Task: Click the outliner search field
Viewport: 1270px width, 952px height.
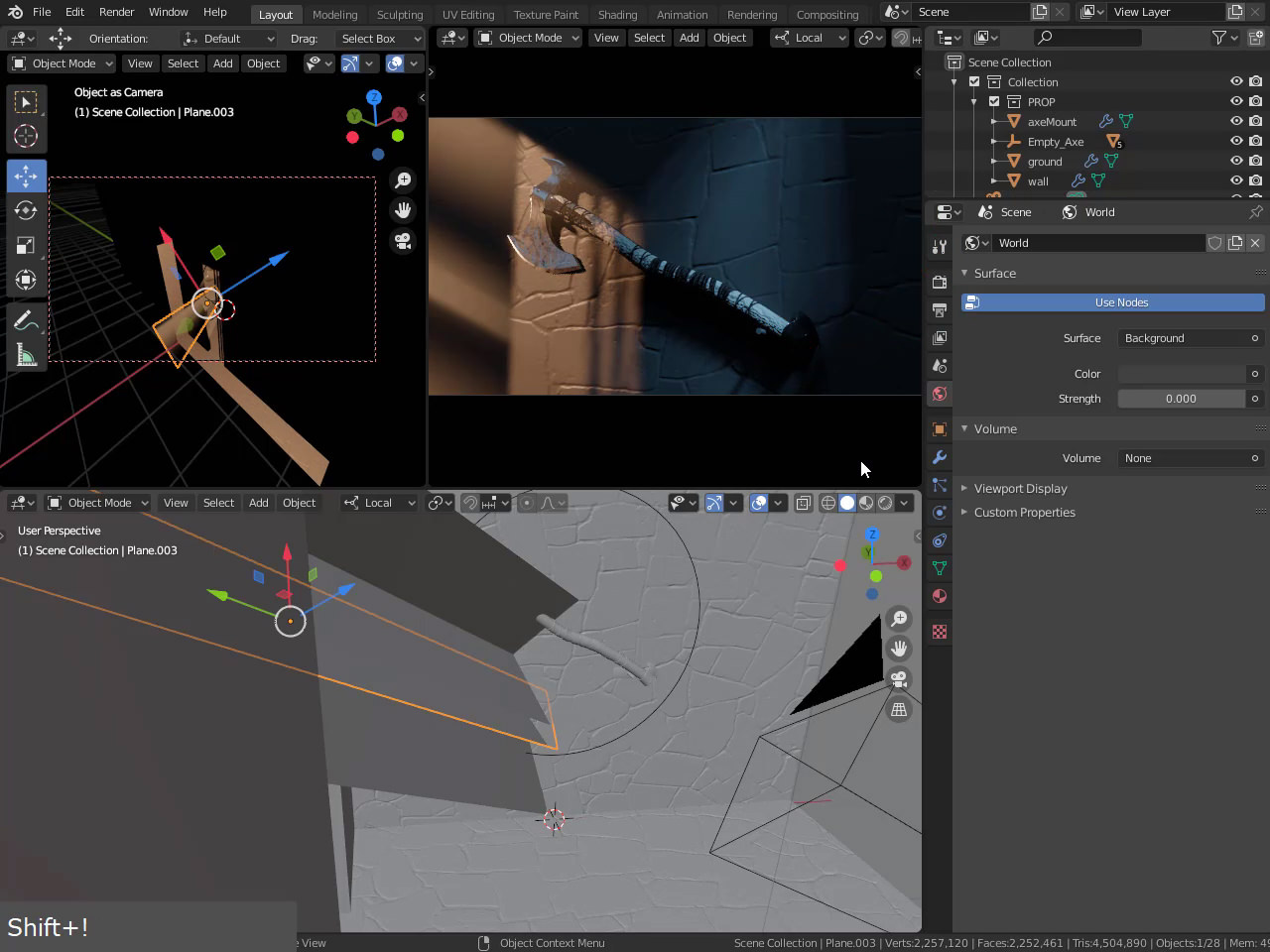Action: click(1086, 38)
